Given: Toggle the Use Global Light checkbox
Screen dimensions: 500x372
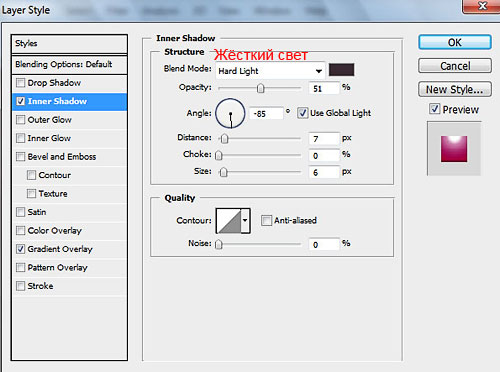Looking at the screenshot, I should (x=302, y=113).
